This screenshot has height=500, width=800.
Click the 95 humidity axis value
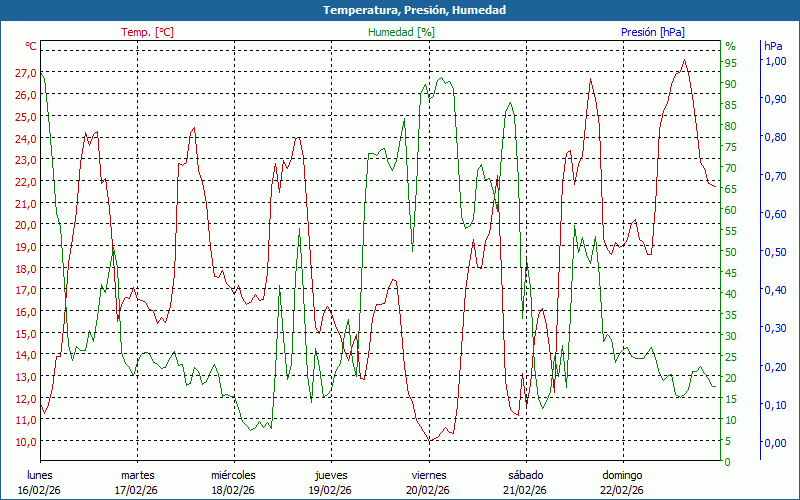[730, 62]
